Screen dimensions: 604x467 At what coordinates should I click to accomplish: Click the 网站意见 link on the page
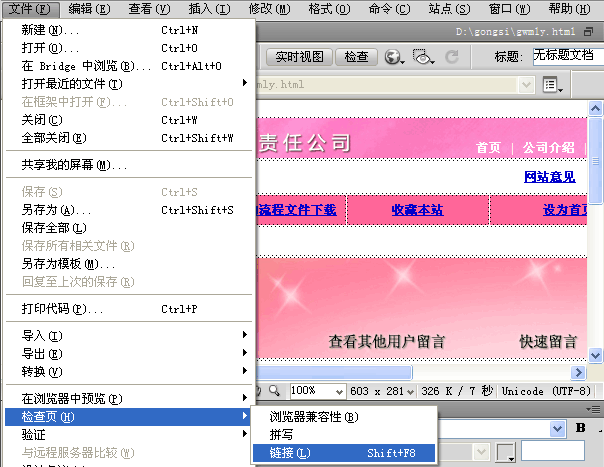coord(549,177)
